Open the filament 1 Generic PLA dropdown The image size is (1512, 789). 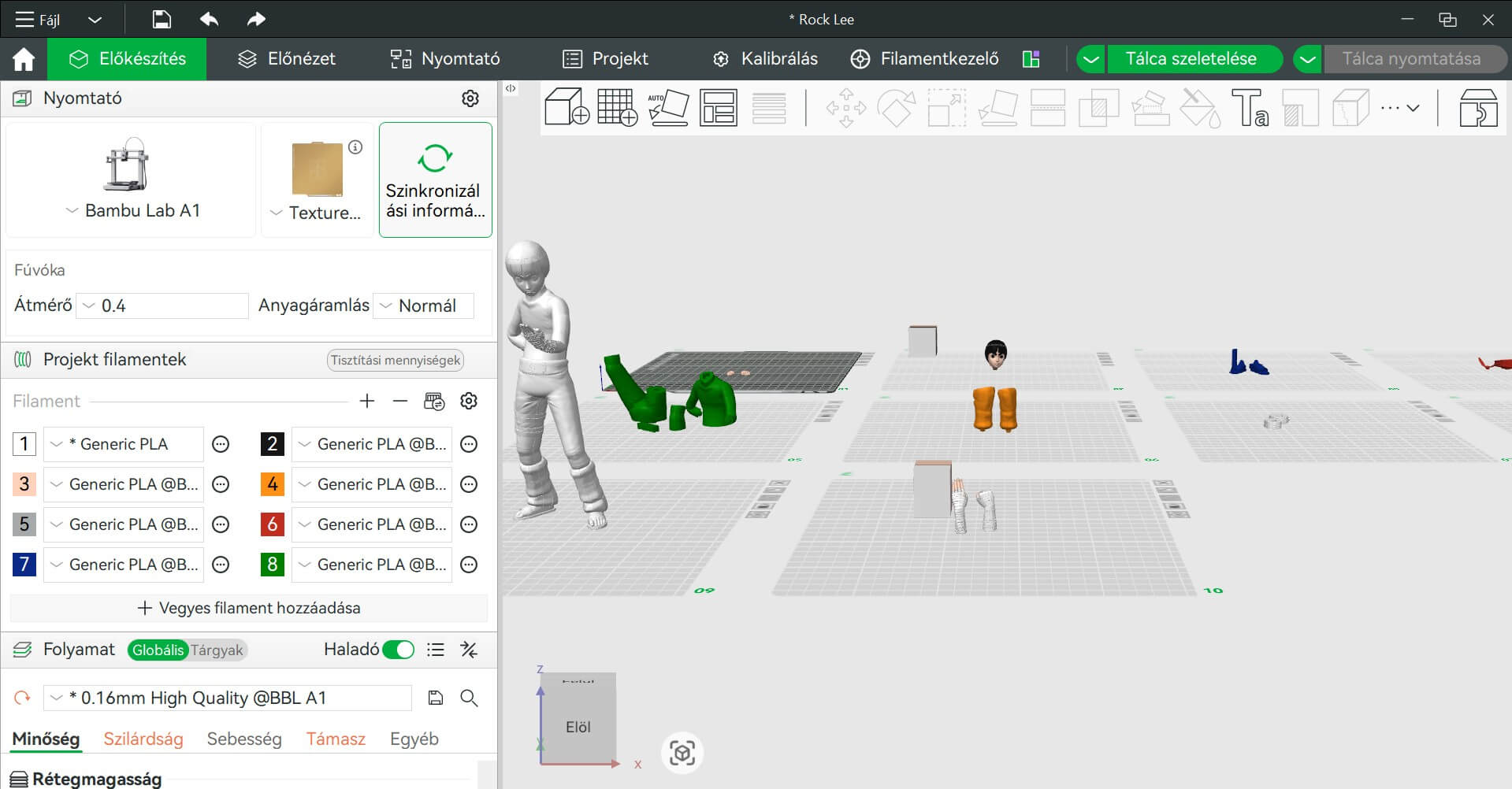(124, 444)
